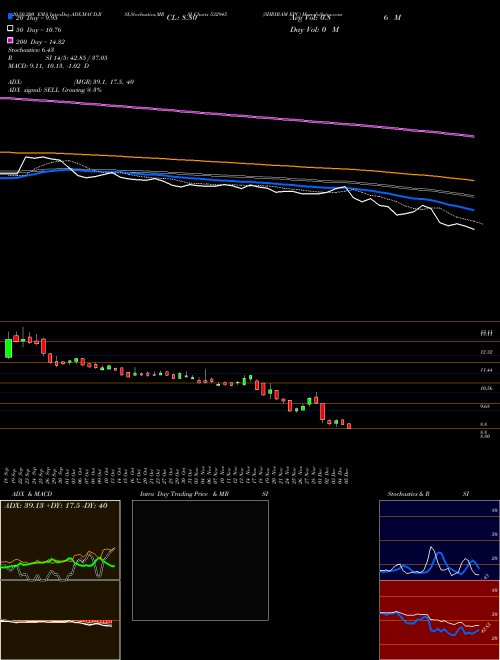Click the 'Intra Day Trading Price & MR' panel title
Image resolution: width=500 pixels, height=660 pixels.
coord(184,494)
